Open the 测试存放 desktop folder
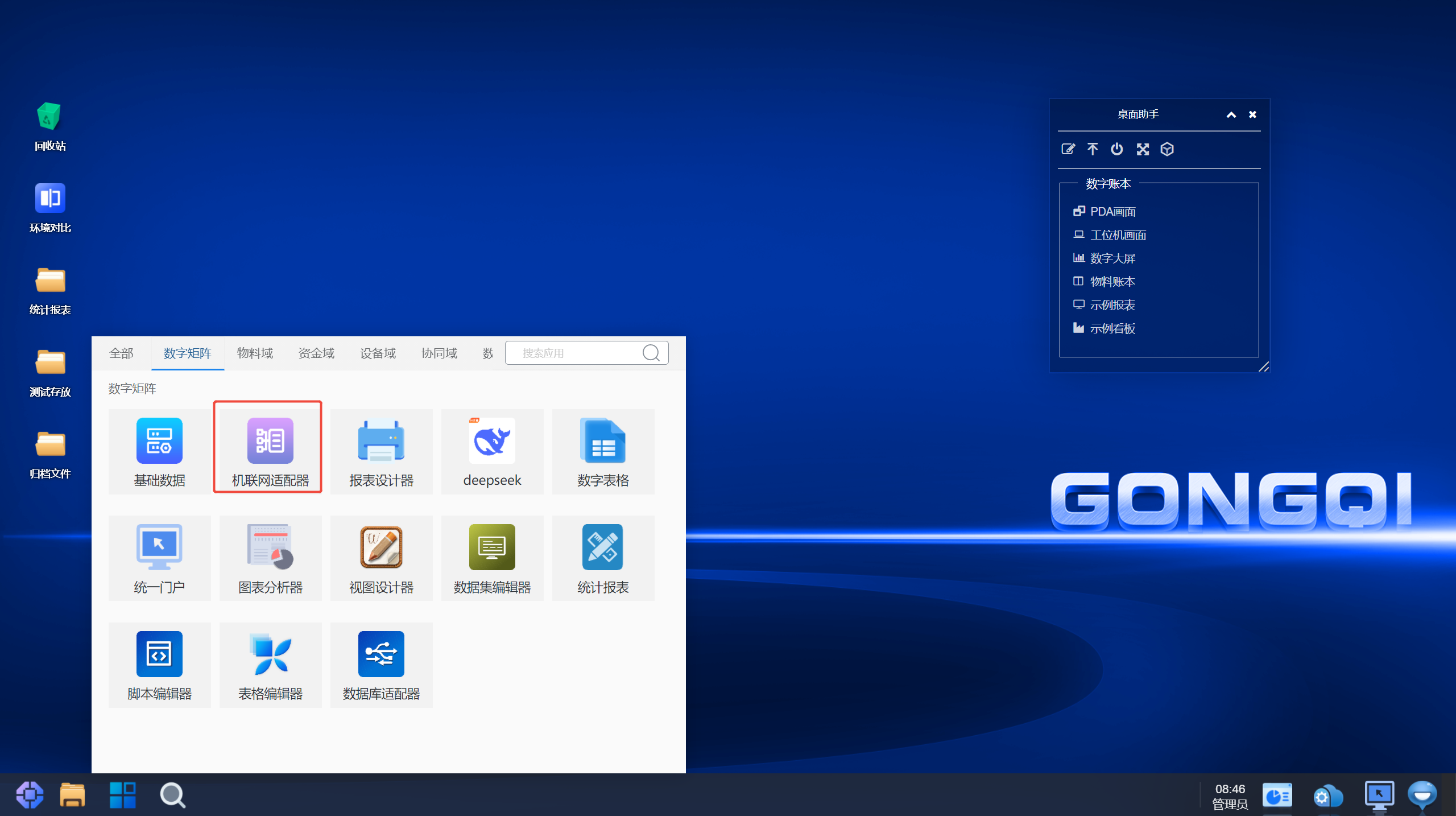 [x=50, y=372]
